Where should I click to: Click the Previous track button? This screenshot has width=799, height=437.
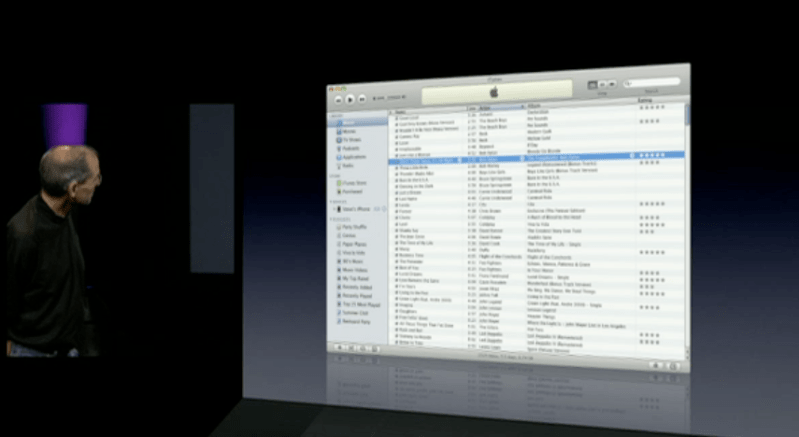tap(339, 100)
